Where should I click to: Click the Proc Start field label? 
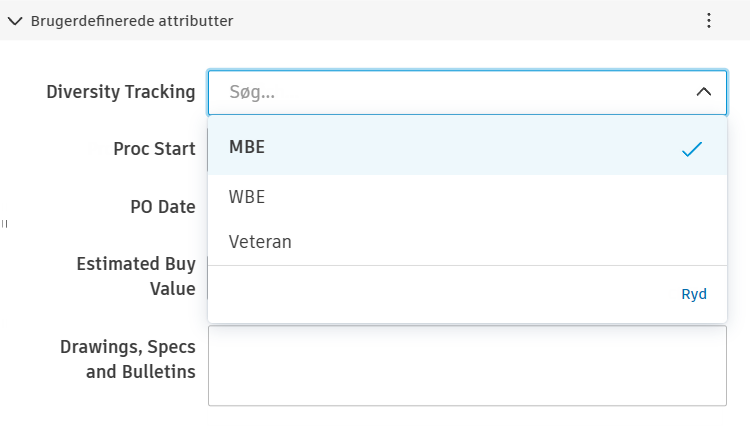tap(154, 149)
